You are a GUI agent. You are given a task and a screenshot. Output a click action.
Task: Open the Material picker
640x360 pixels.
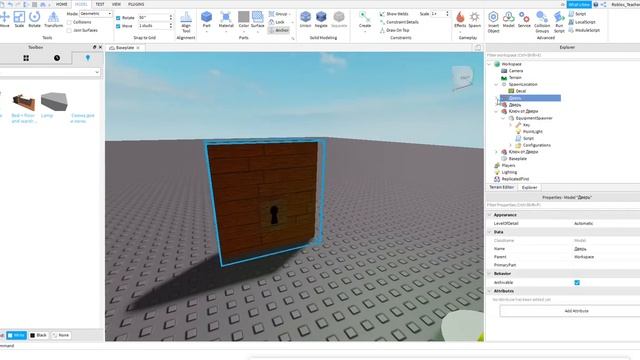(226, 19)
